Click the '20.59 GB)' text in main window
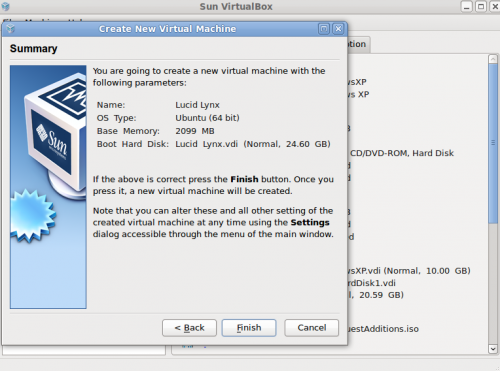 [x=381, y=295]
